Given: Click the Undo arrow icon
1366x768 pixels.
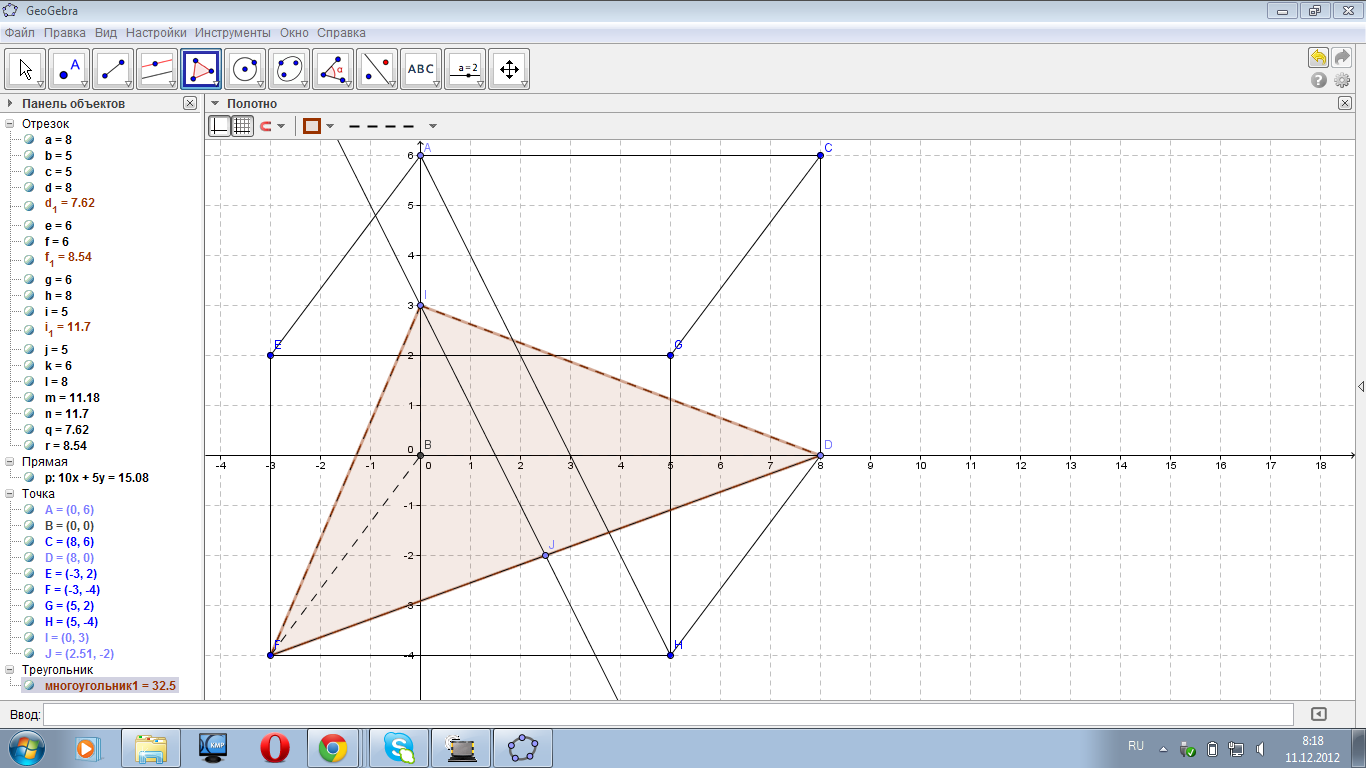Looking at the screenshot, I should pyautogui.click(x=1319, y=58).
